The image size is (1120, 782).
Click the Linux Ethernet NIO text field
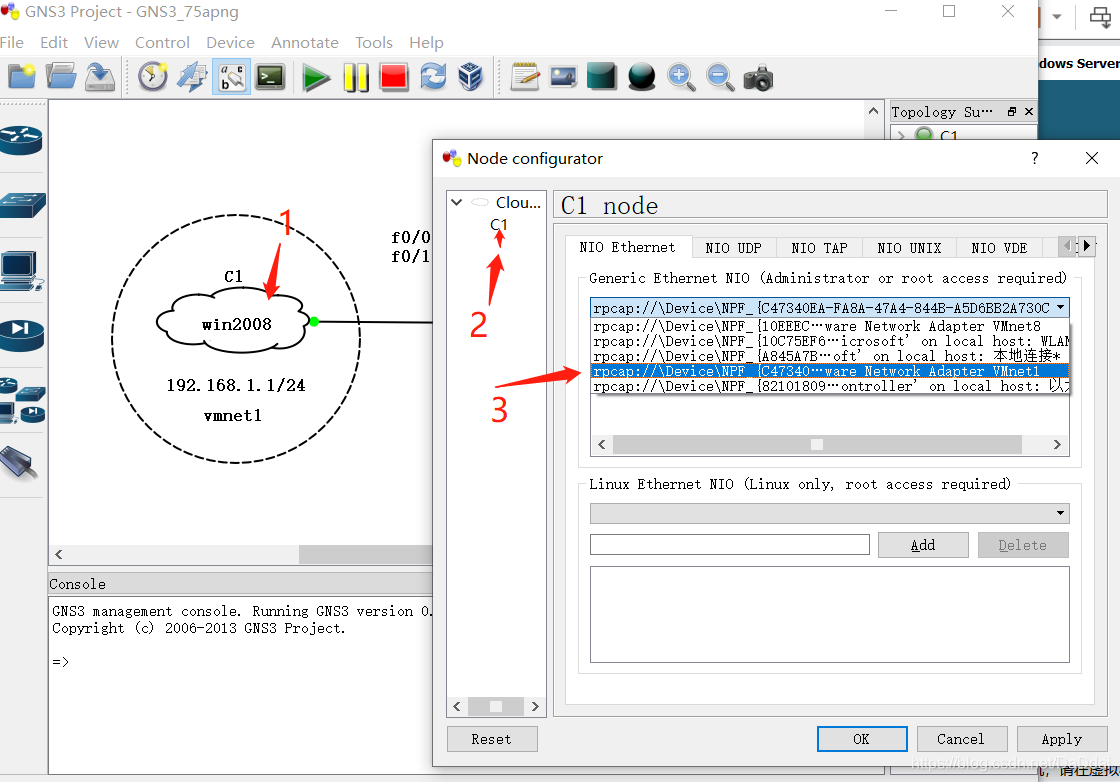(729, 544)
